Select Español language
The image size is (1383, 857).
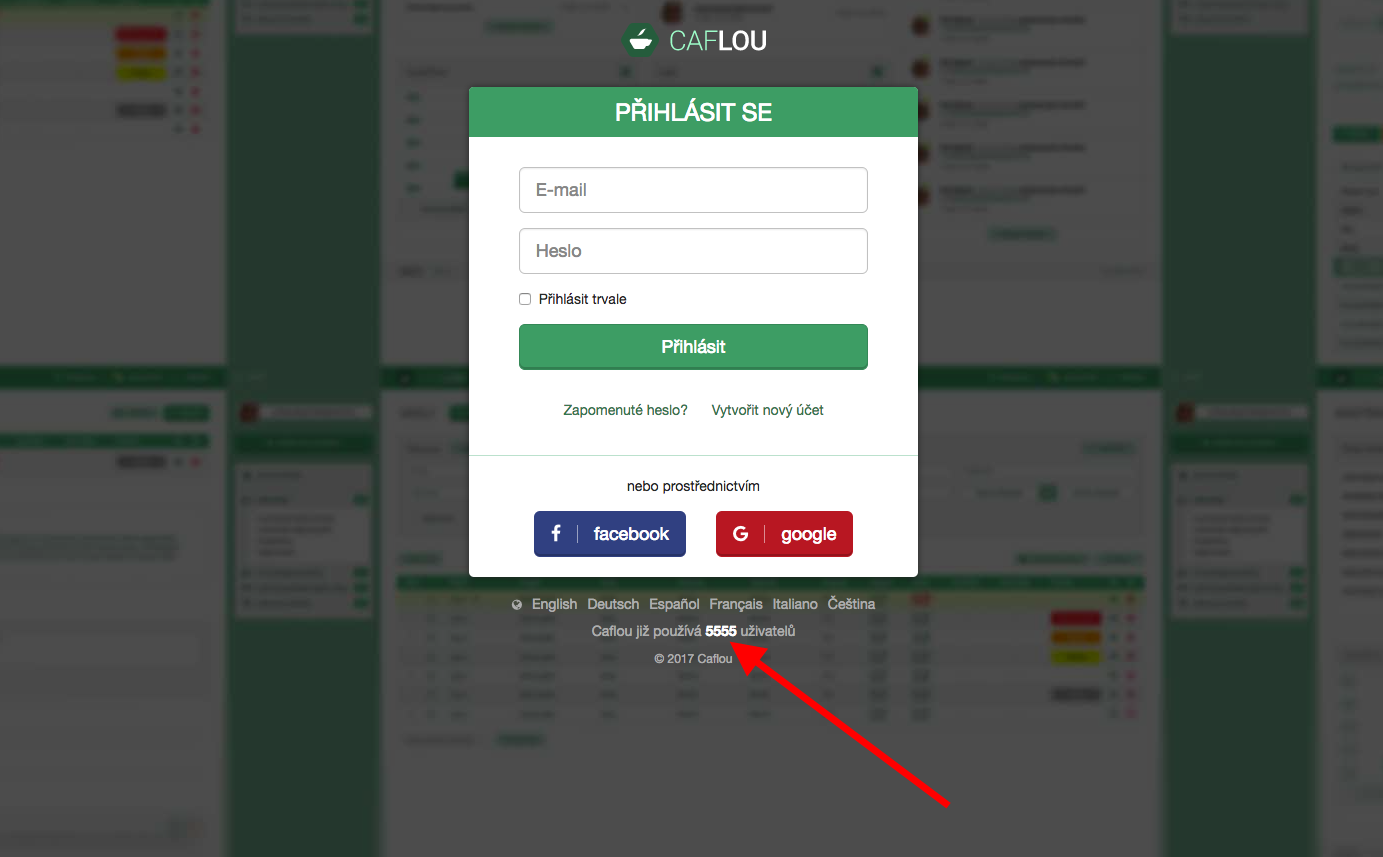tap(674, 604)
